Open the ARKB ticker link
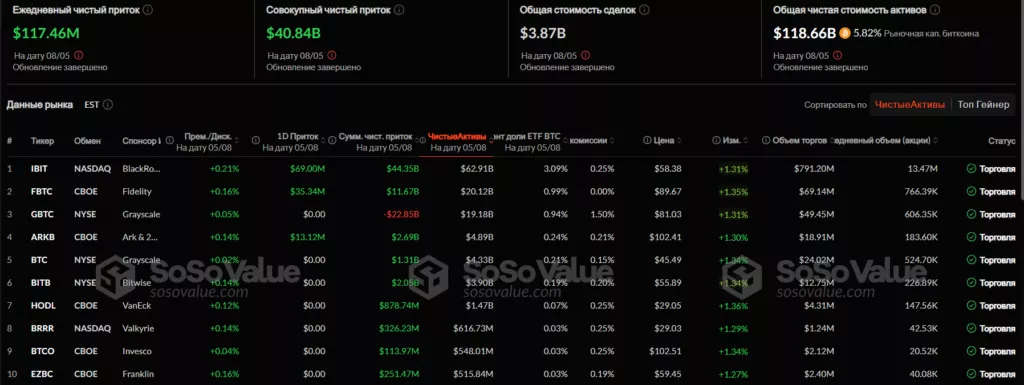The image size is (1024, 385). pyautogui.click(x=42, y=237)
